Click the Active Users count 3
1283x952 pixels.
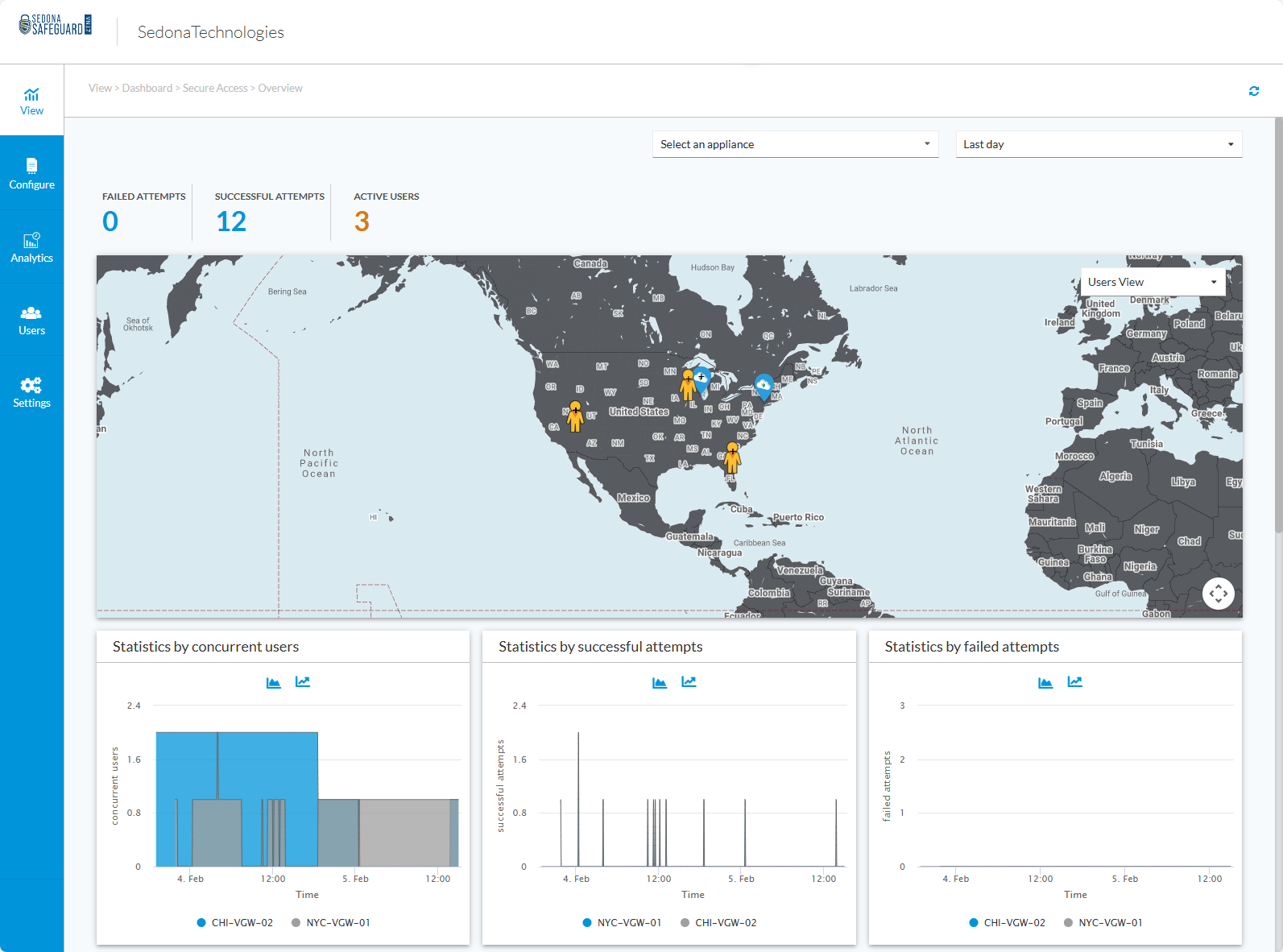click(x=362, y=221)
